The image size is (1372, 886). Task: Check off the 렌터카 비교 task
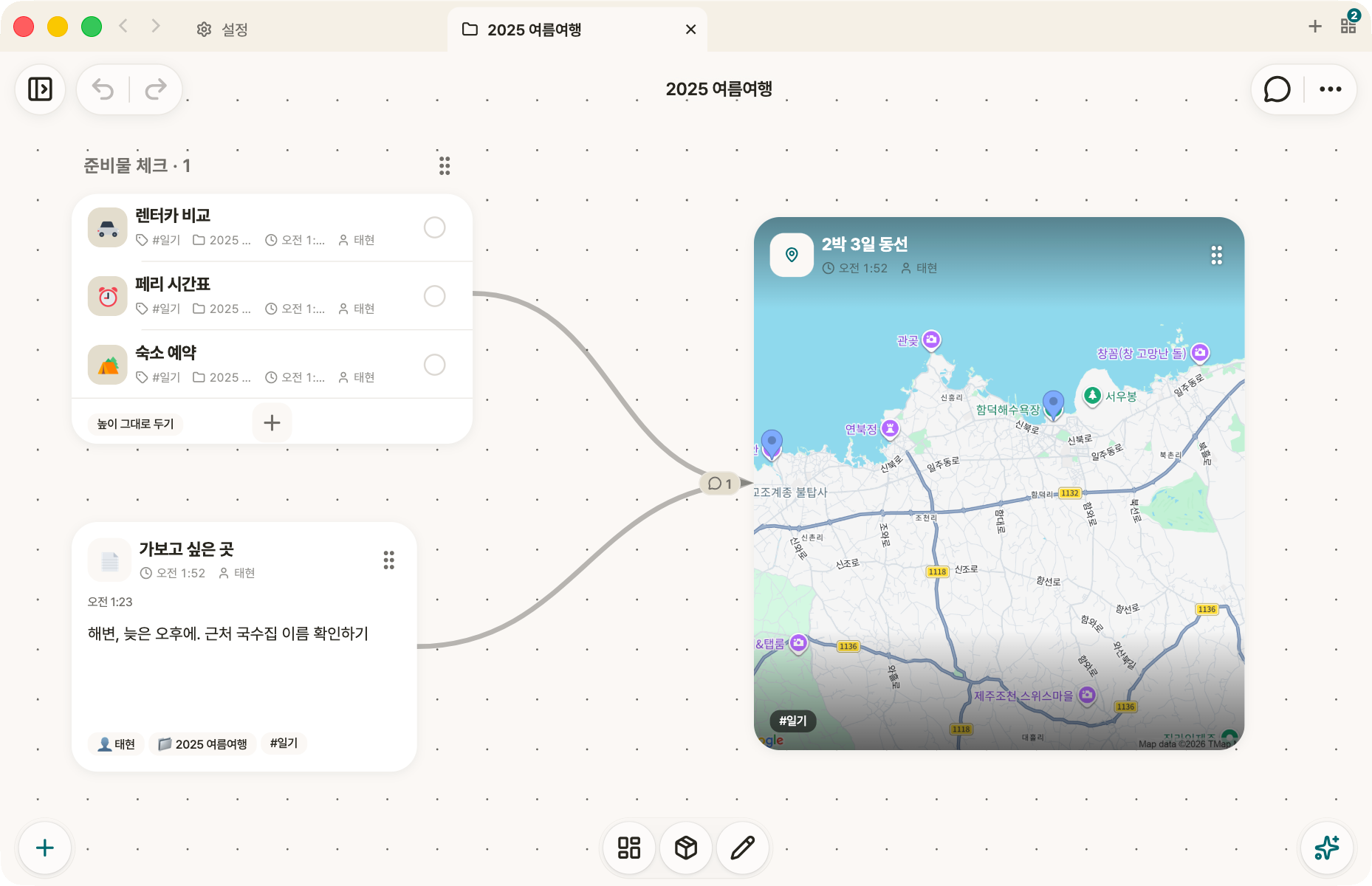(434, 227)
